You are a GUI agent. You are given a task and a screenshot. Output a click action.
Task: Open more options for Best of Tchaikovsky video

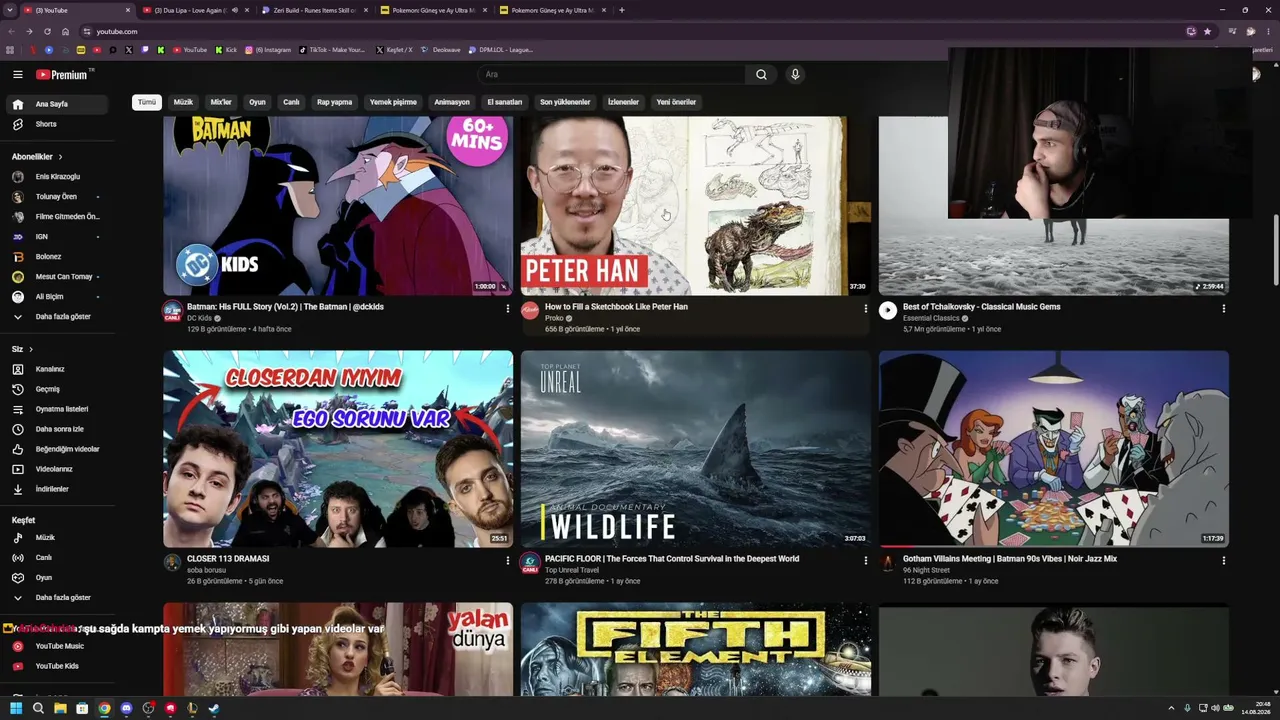(x=1223, y=308)
